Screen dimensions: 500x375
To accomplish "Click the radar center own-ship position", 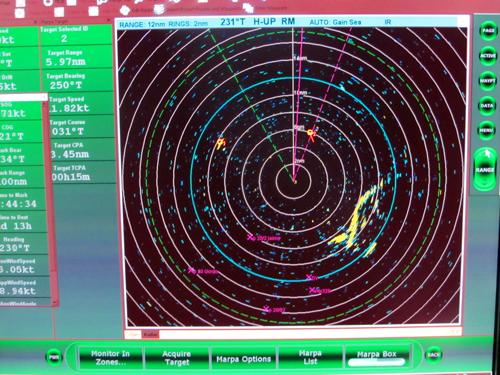I will coord(295,182).
